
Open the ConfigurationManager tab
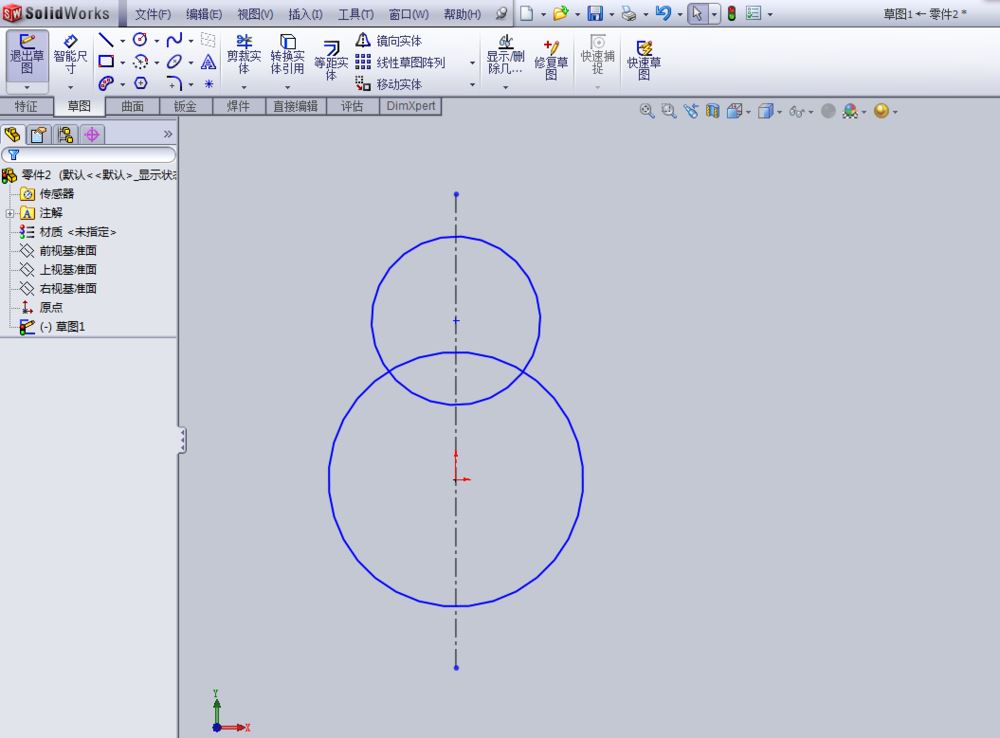[x=65, y=135]
